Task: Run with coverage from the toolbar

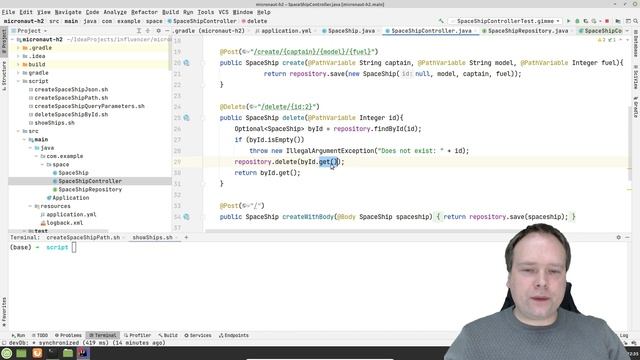Action: [586, 21]
